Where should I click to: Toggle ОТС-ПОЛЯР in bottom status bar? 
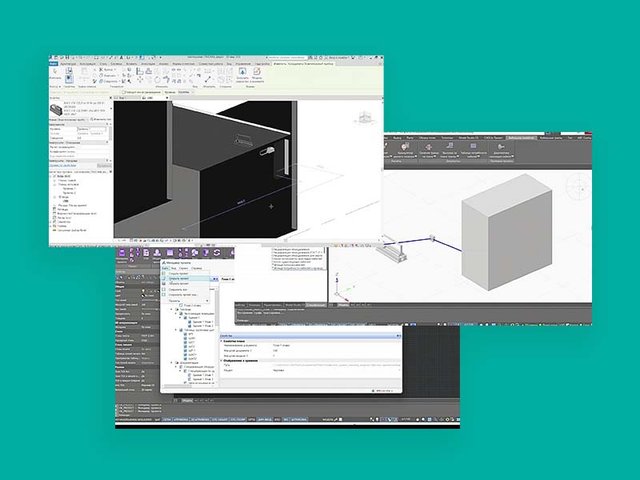[238, 419]
